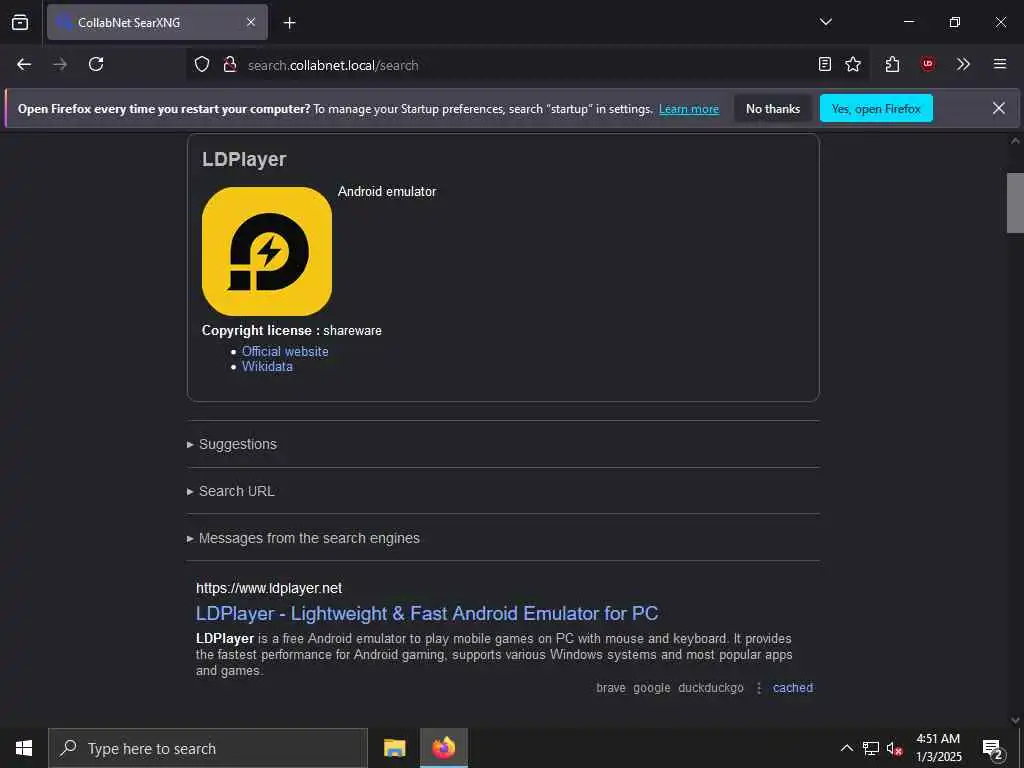The height and width of the screenshot is (768, 1024).
Task: Click the Android emulator description text
Action: tap(387, 191)
